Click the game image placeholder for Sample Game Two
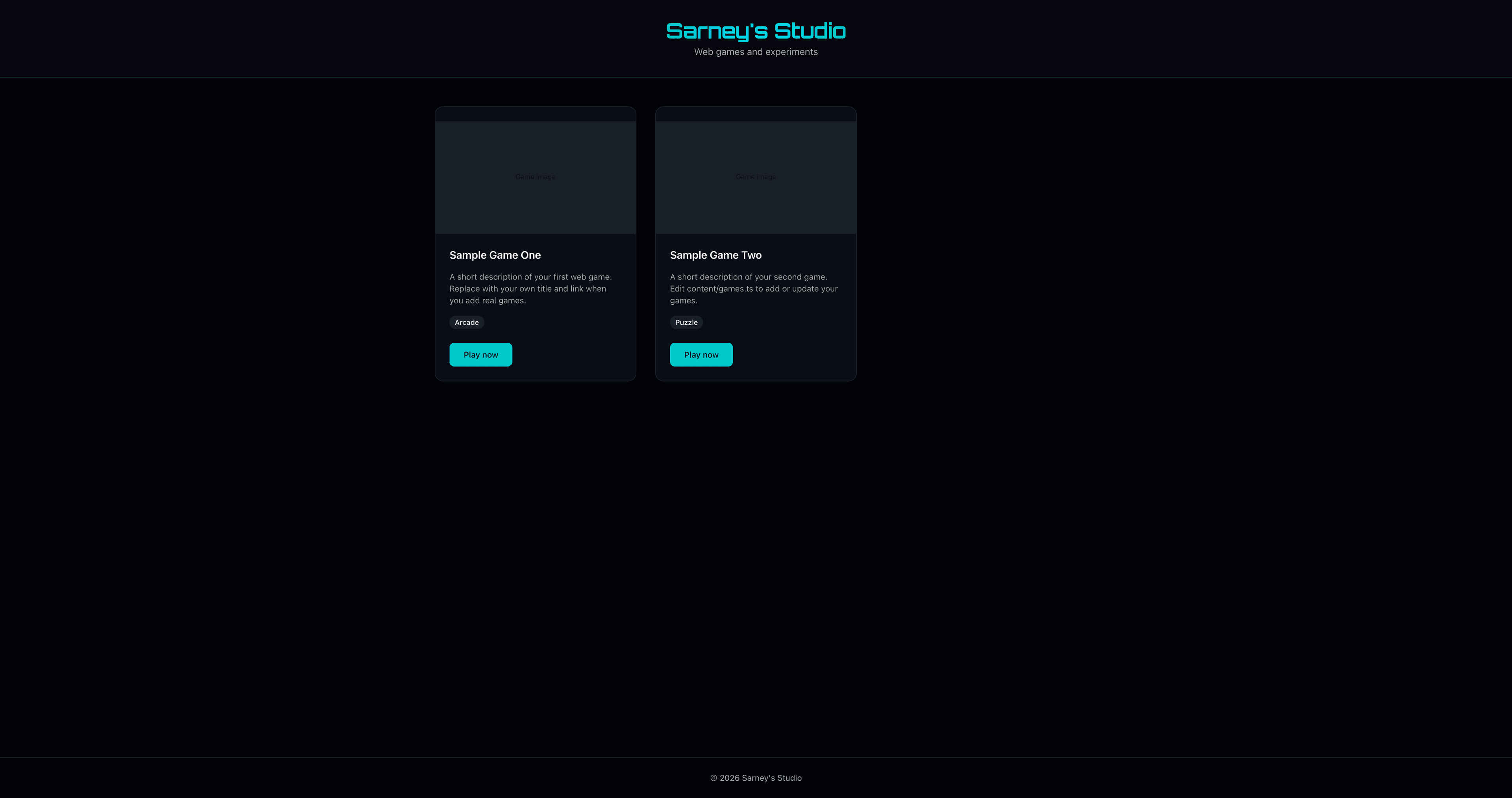 [756, 177]
